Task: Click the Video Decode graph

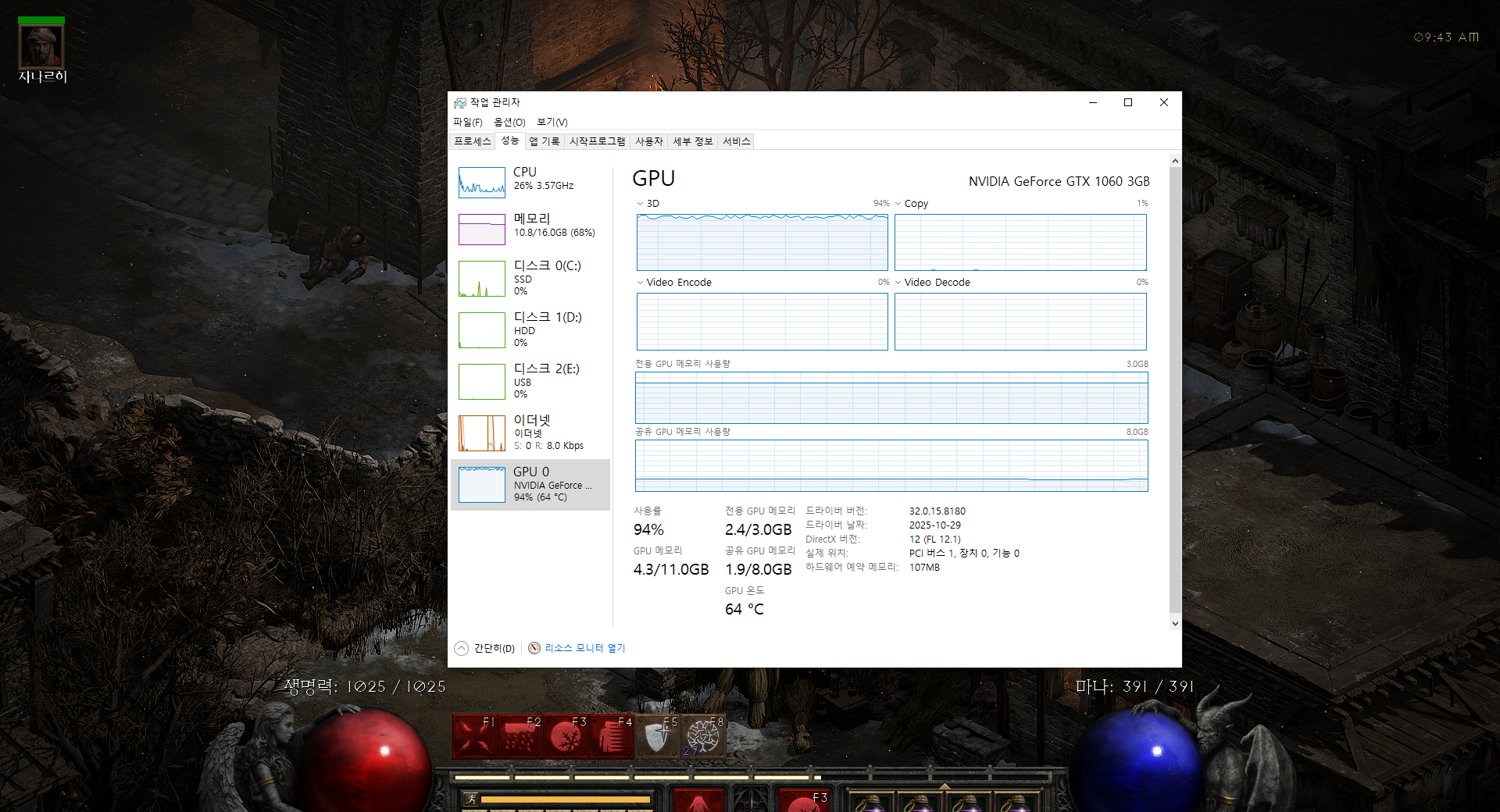Action: 1020,322
